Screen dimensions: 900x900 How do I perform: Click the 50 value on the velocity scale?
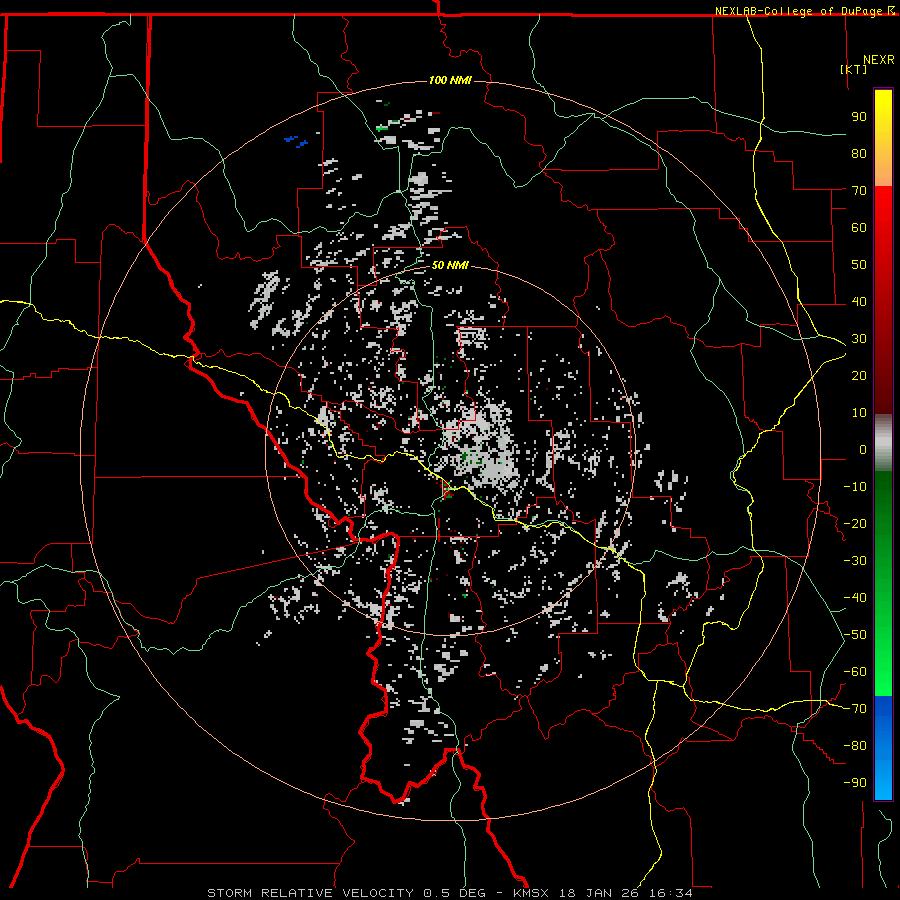[859, 265]
